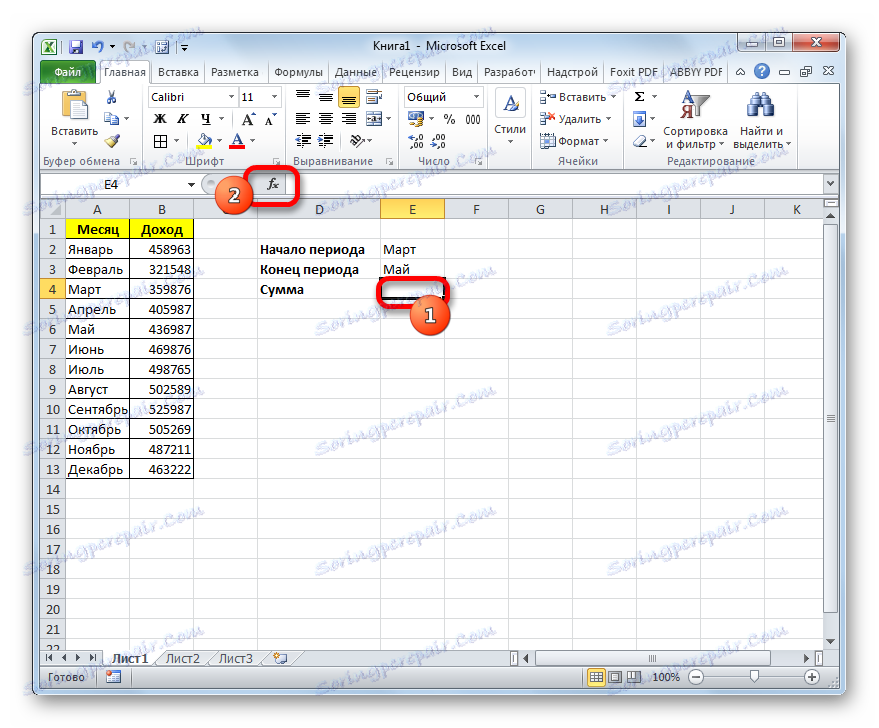Click the Microsoft Excel Help question icon
This screenshot has width=879, height=728.
(762, 71)
